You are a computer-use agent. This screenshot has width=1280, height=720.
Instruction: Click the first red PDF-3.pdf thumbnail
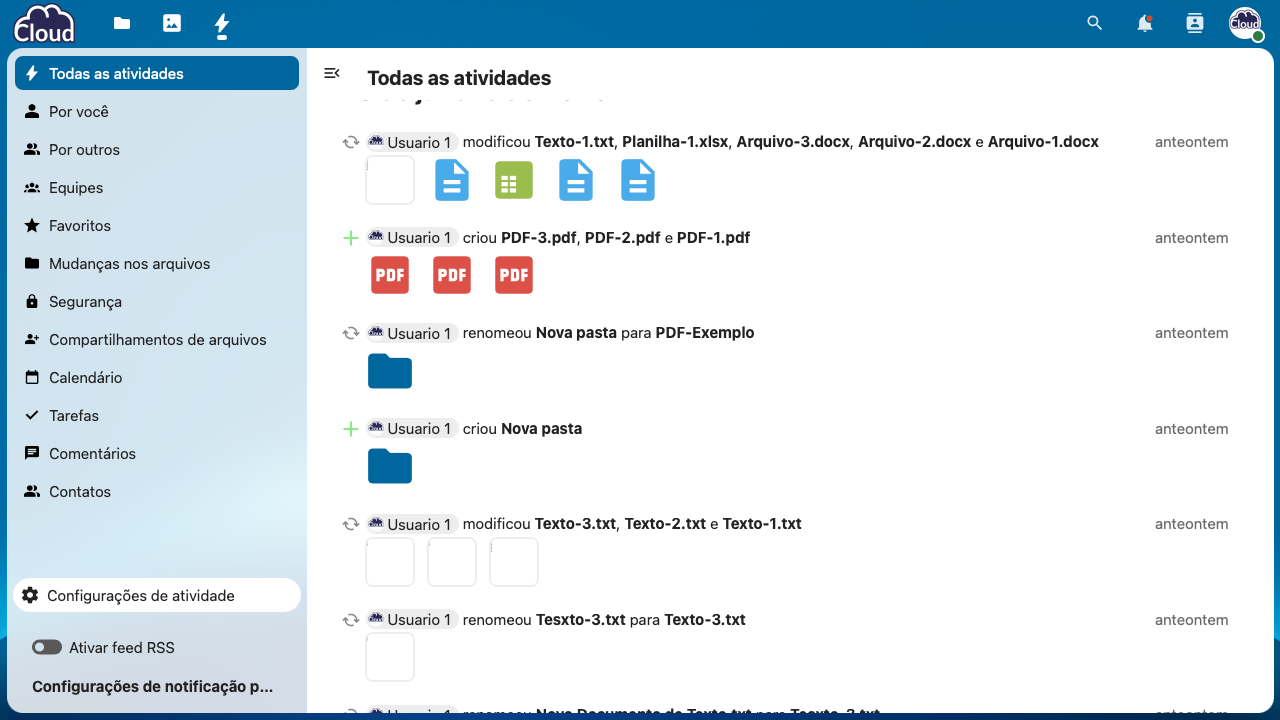point(390,275)
